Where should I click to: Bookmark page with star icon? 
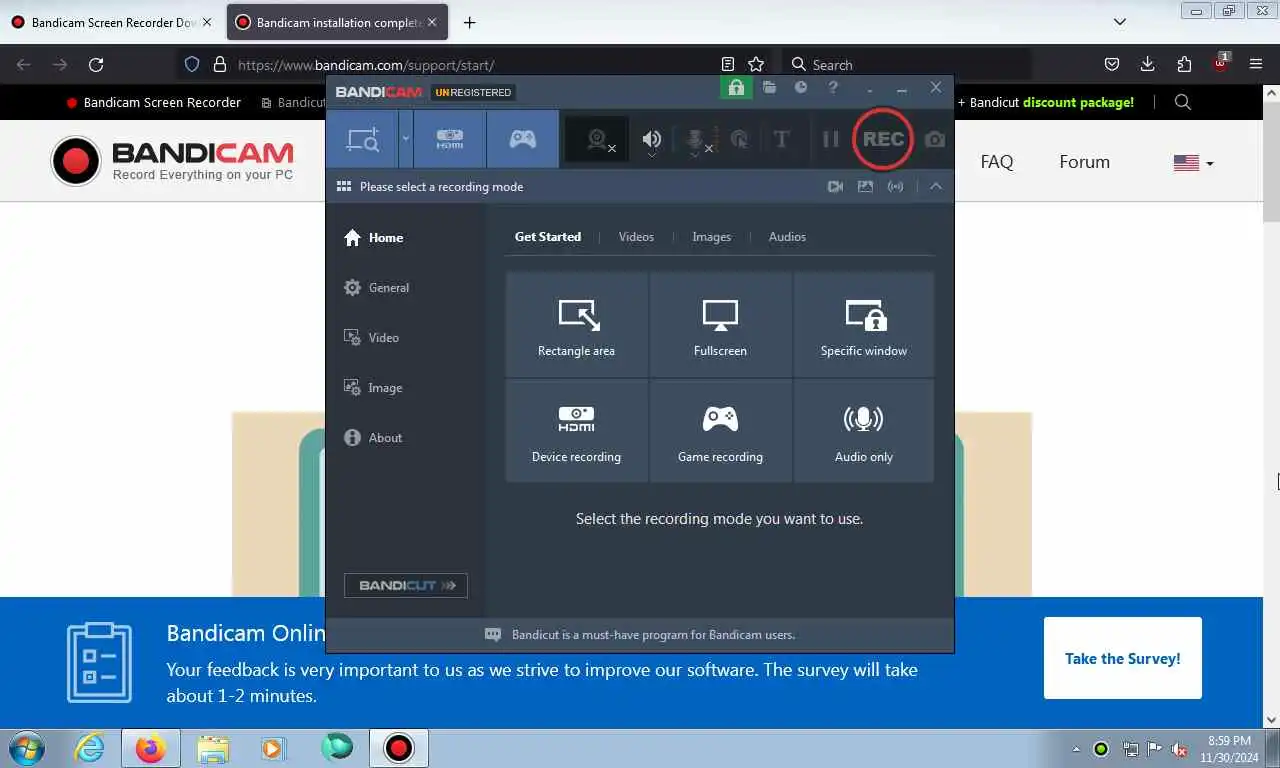pos(756,64)
